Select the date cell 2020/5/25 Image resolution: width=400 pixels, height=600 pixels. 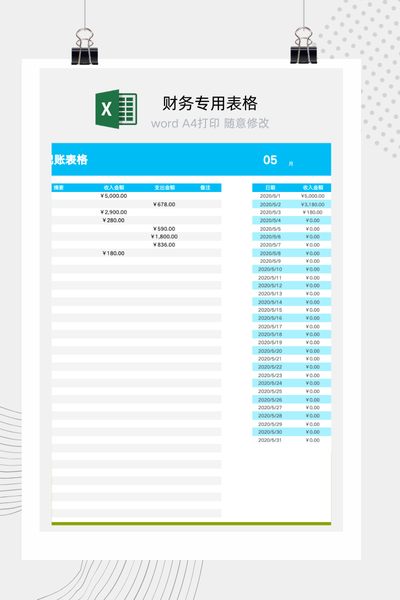(x=270, y=391)
